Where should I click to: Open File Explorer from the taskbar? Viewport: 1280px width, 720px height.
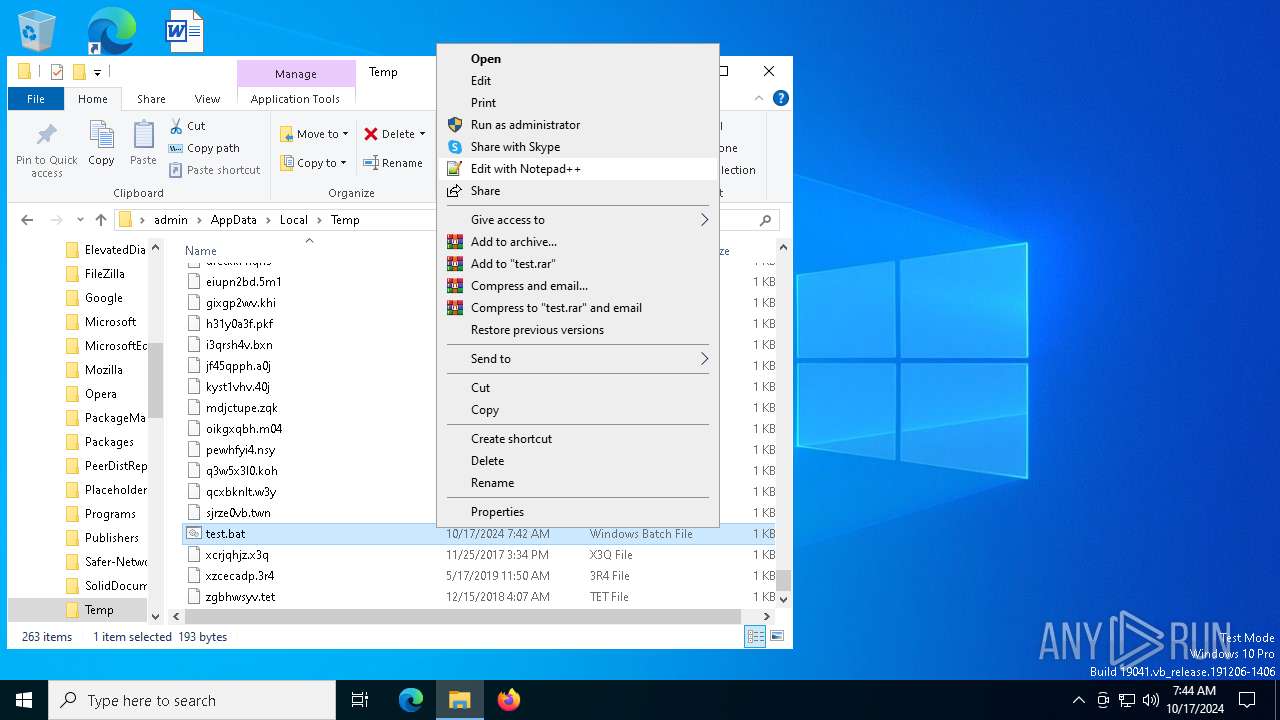460,700
